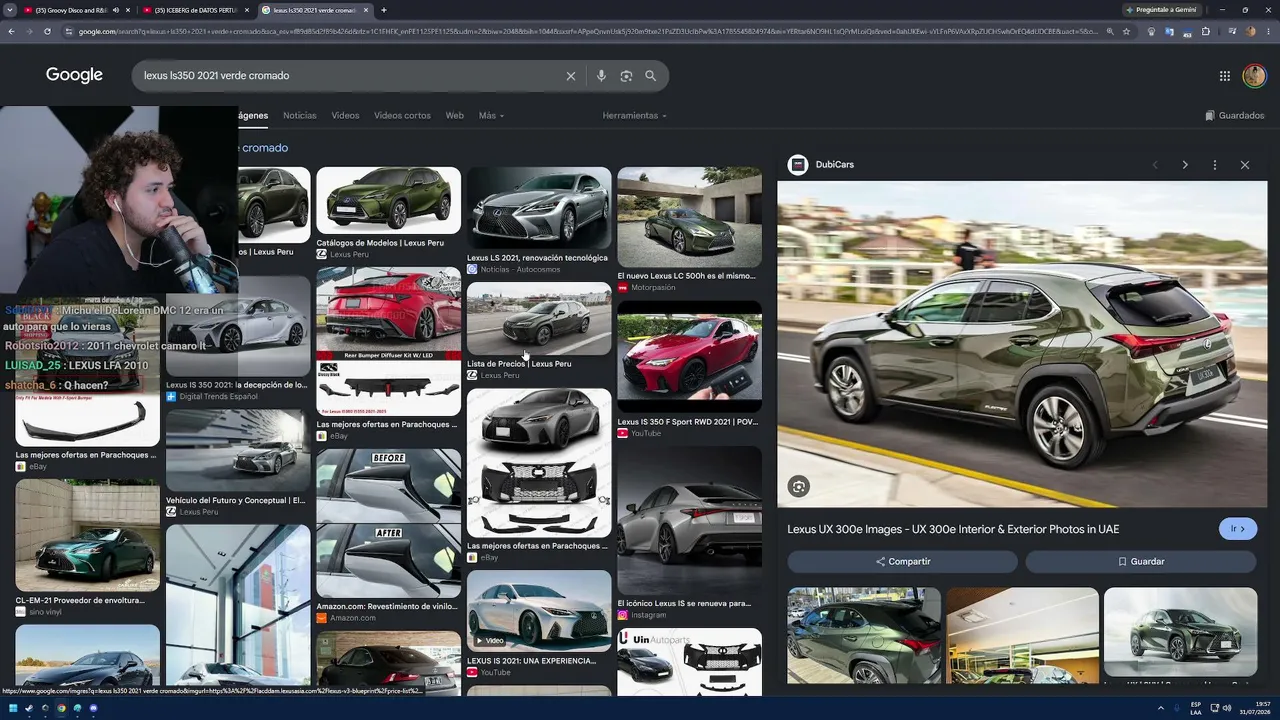This screenshot has width=1280, height=720.
Task: Open the Catálogos de Modelos Lexus Peru thumbnail
Action: pyautogui.click(x=388, y=201)
